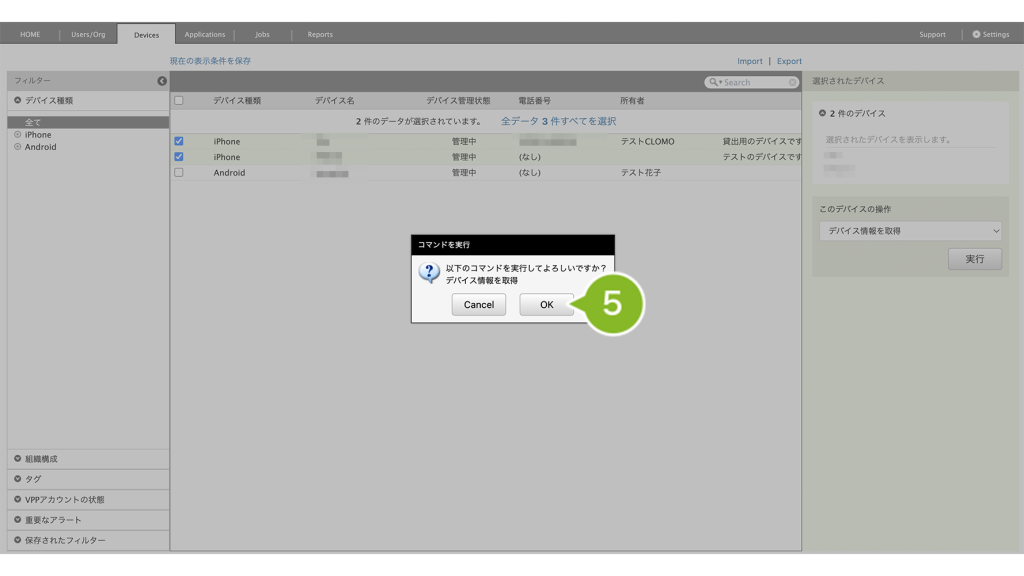Click 現在の表示条件を保存 link
Image resolution: width=1024 pixels, height=576 pixels.
point(210,61)
